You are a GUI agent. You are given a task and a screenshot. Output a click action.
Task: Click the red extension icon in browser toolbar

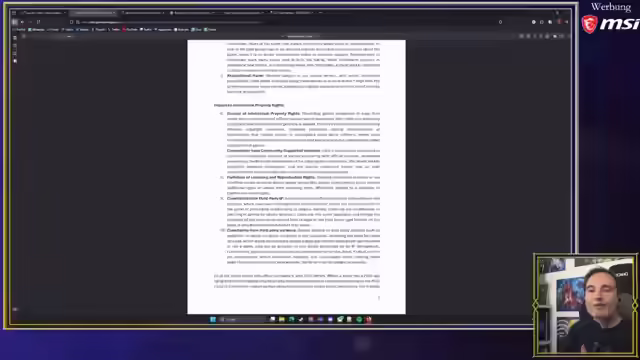coord(559,22)
